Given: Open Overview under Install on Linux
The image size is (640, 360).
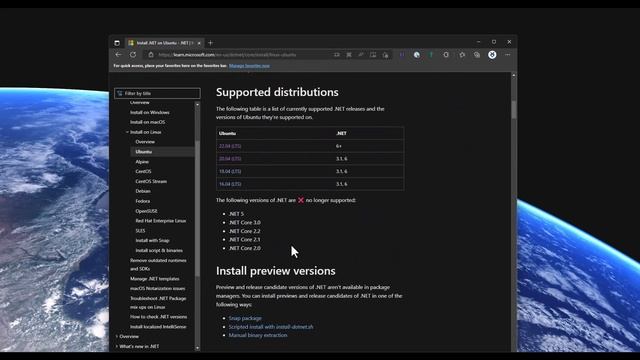Looking at the screenshot, I should (x=145, y=142).
